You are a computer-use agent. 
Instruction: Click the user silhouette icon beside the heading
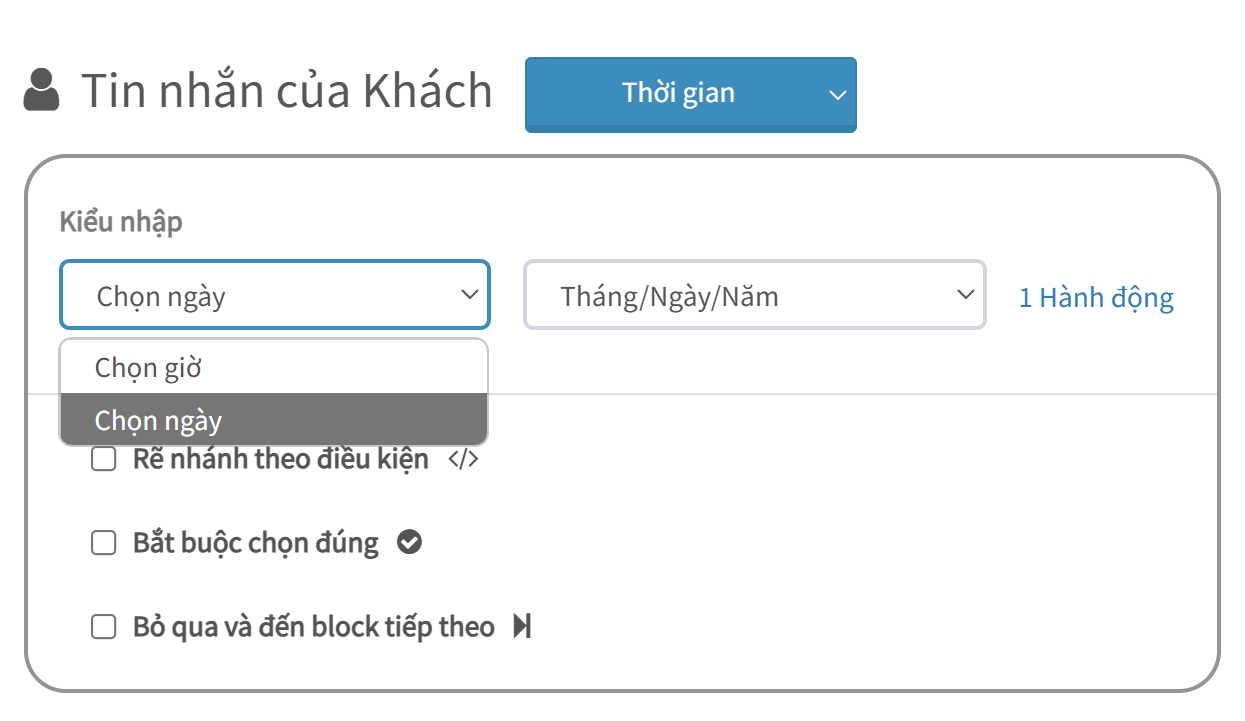coord(41,91)
